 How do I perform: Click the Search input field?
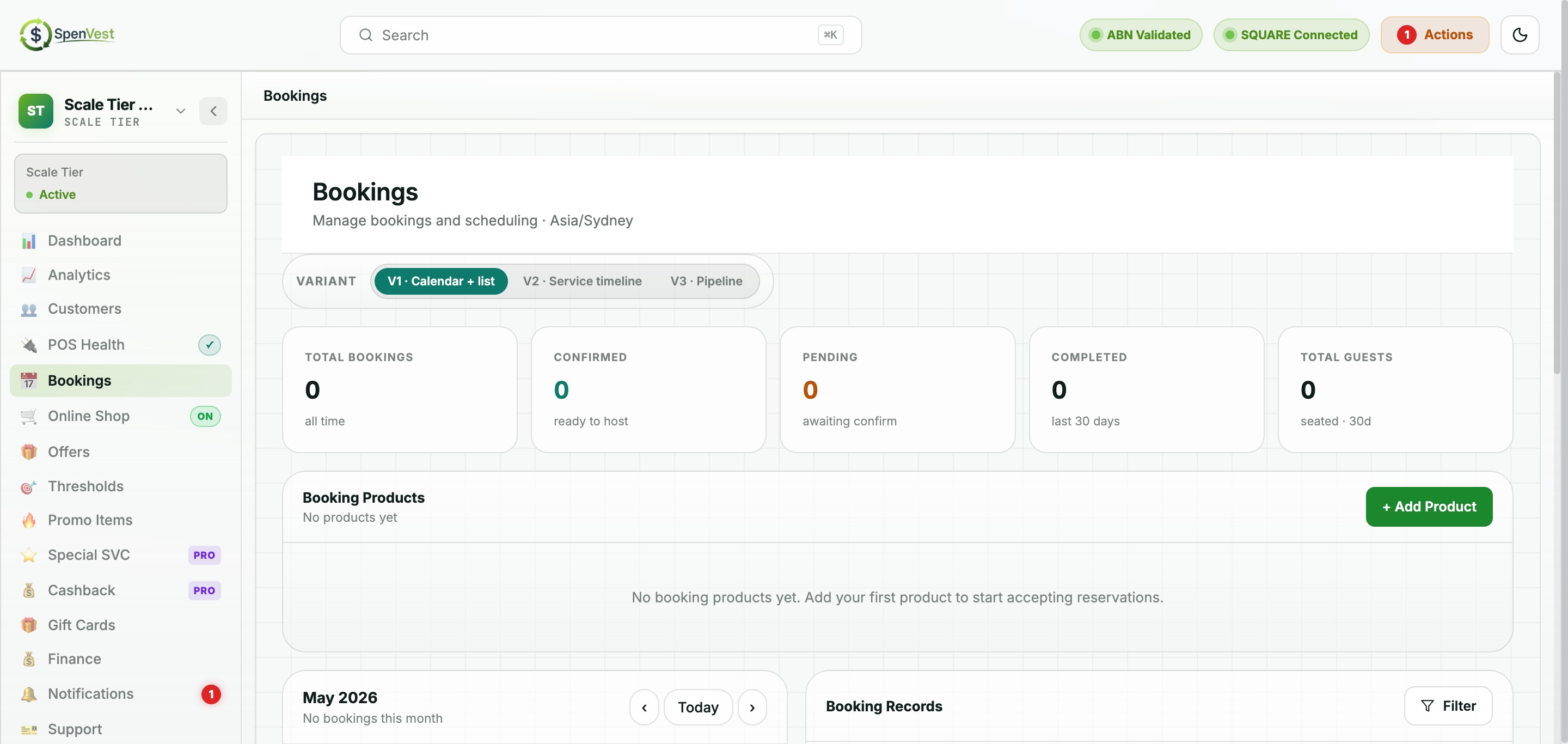600,35
